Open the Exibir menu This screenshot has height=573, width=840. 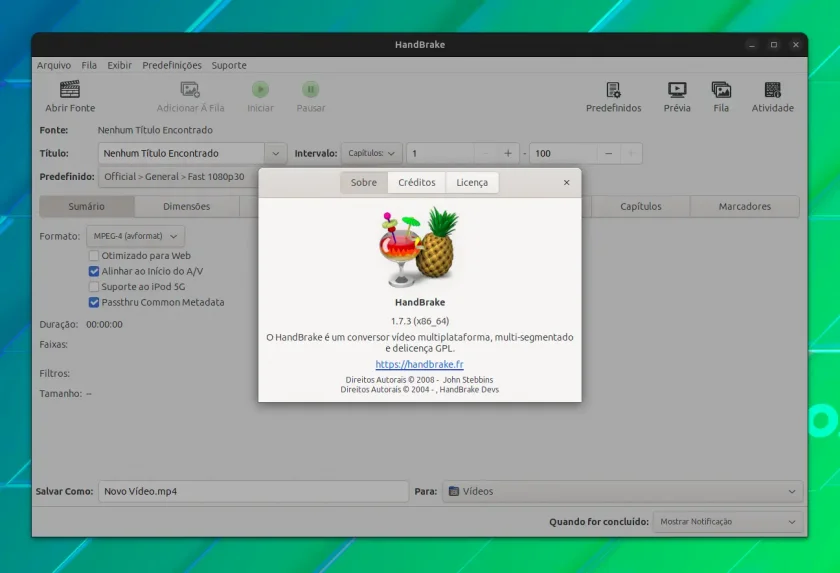119,65
